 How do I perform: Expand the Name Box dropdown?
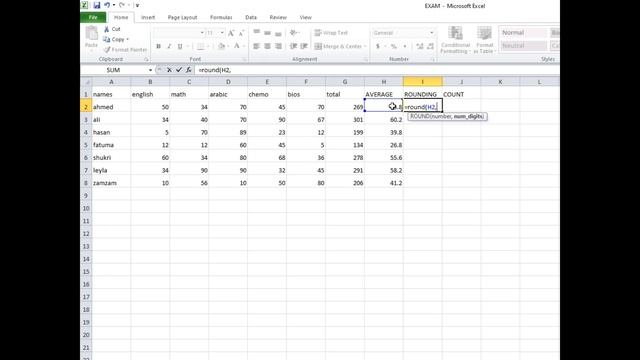150,70
